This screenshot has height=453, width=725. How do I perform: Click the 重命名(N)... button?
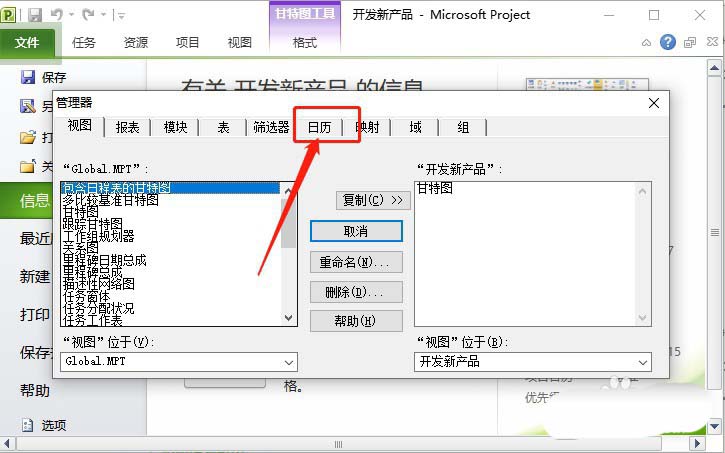coord(356,263)
